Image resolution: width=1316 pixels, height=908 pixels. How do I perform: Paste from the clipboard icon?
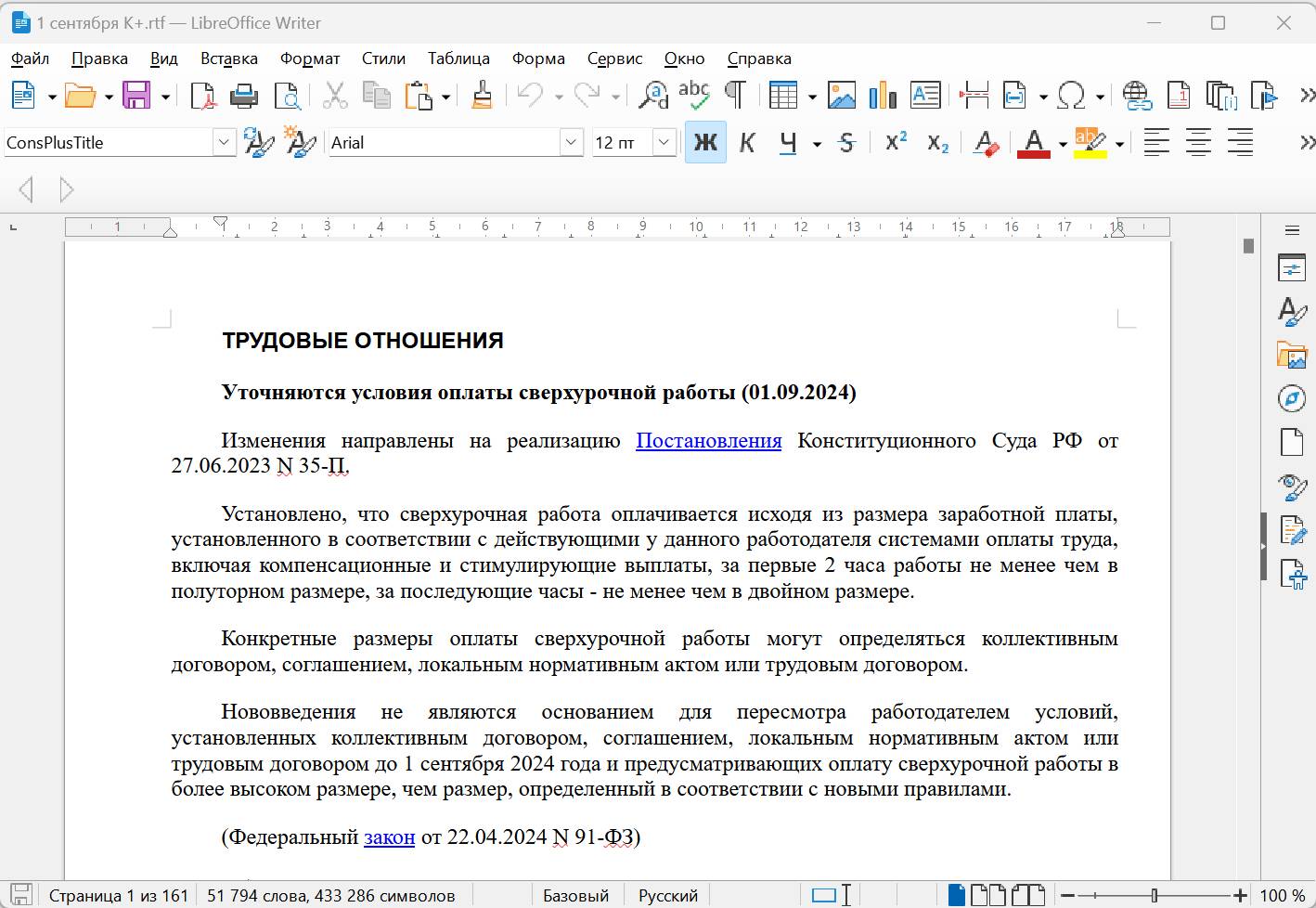pos(419,95)
